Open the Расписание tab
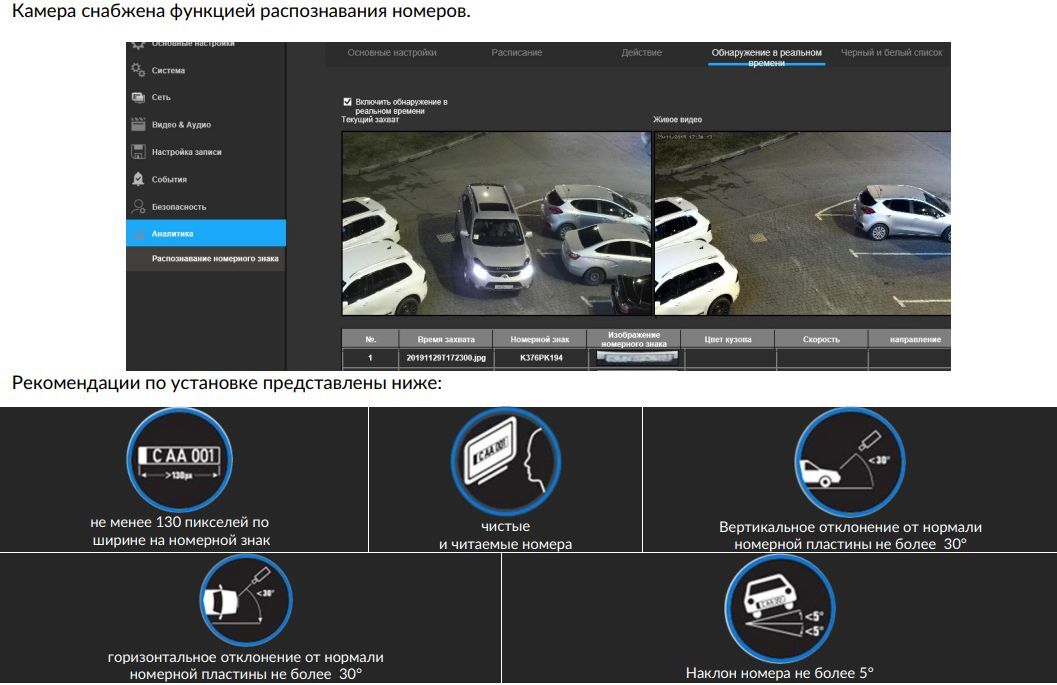 pos(517,53)
